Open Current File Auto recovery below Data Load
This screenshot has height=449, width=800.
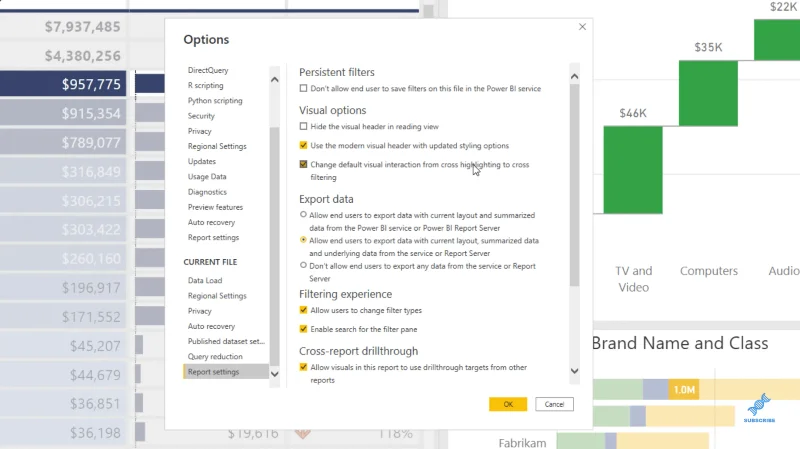click(x=211, y=326)
